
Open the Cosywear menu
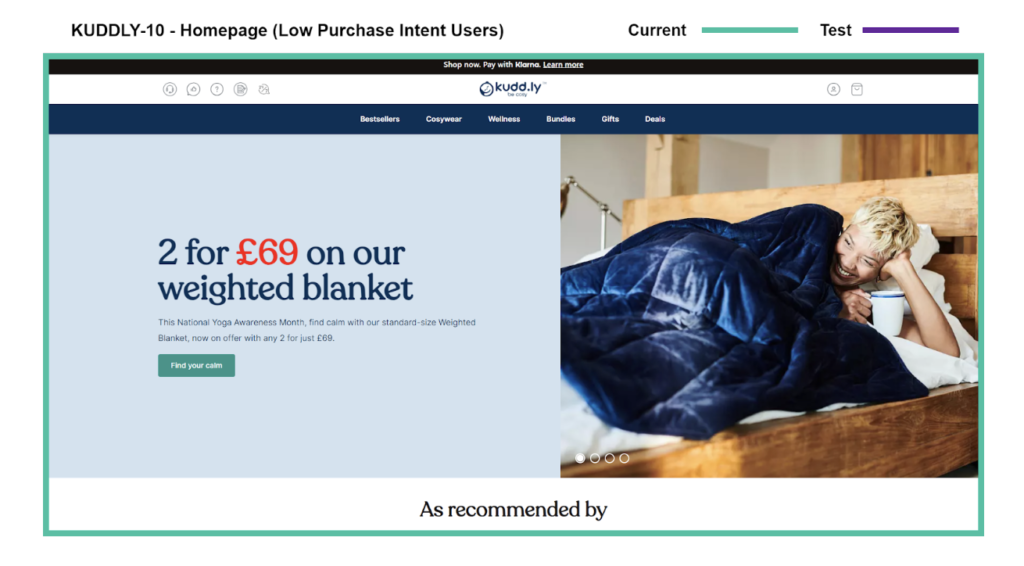443,119
